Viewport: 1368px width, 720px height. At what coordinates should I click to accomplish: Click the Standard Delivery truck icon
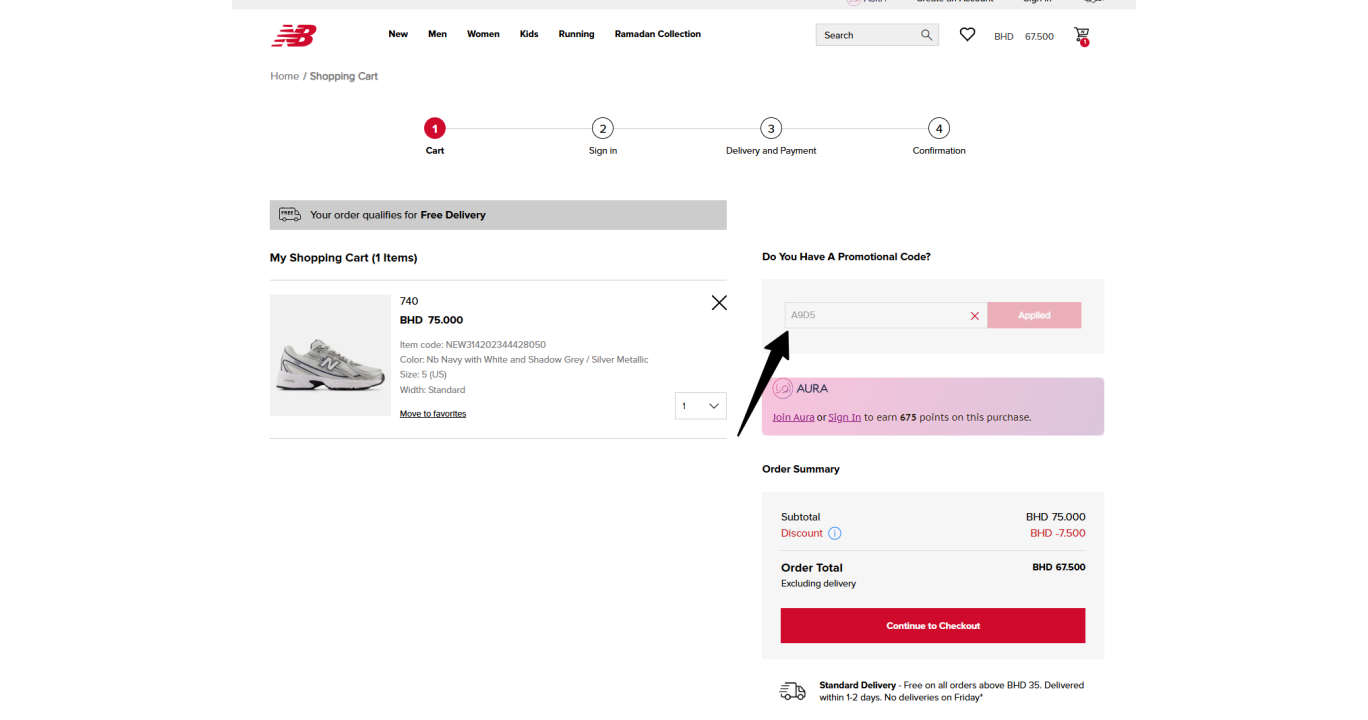[793, 691]
